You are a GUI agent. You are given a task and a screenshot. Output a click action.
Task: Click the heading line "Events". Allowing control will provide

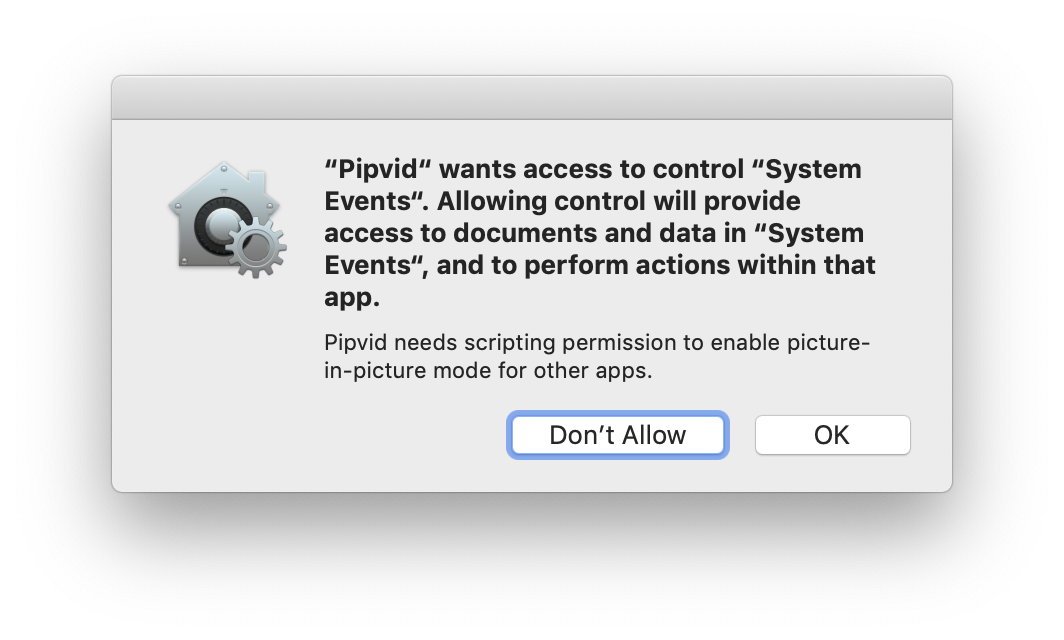[563, 201]
